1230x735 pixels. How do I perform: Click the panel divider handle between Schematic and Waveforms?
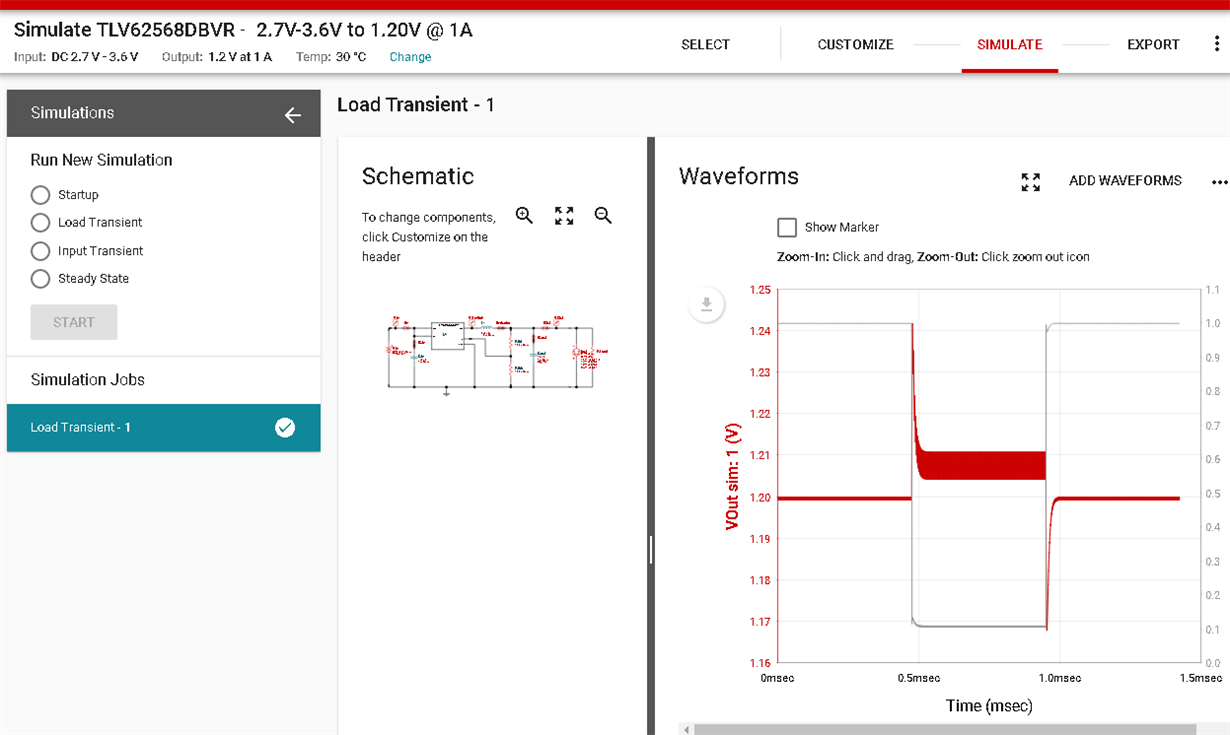click(651, 550)
